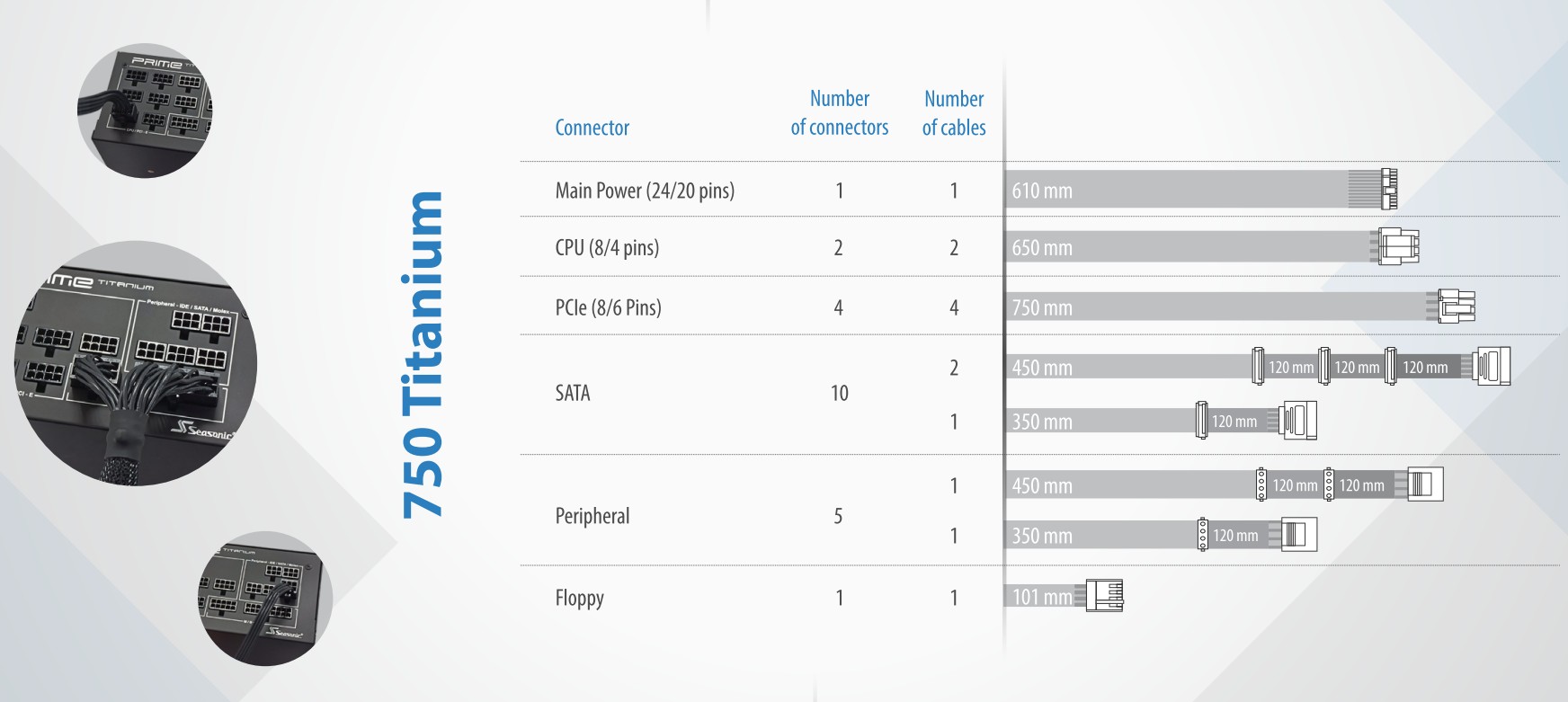This screenshot has width=1568, height=702.
Task: Select the Floppy connector icon on the 101 mm cable
Action: pyautogui.click(x=1106, y=595)
